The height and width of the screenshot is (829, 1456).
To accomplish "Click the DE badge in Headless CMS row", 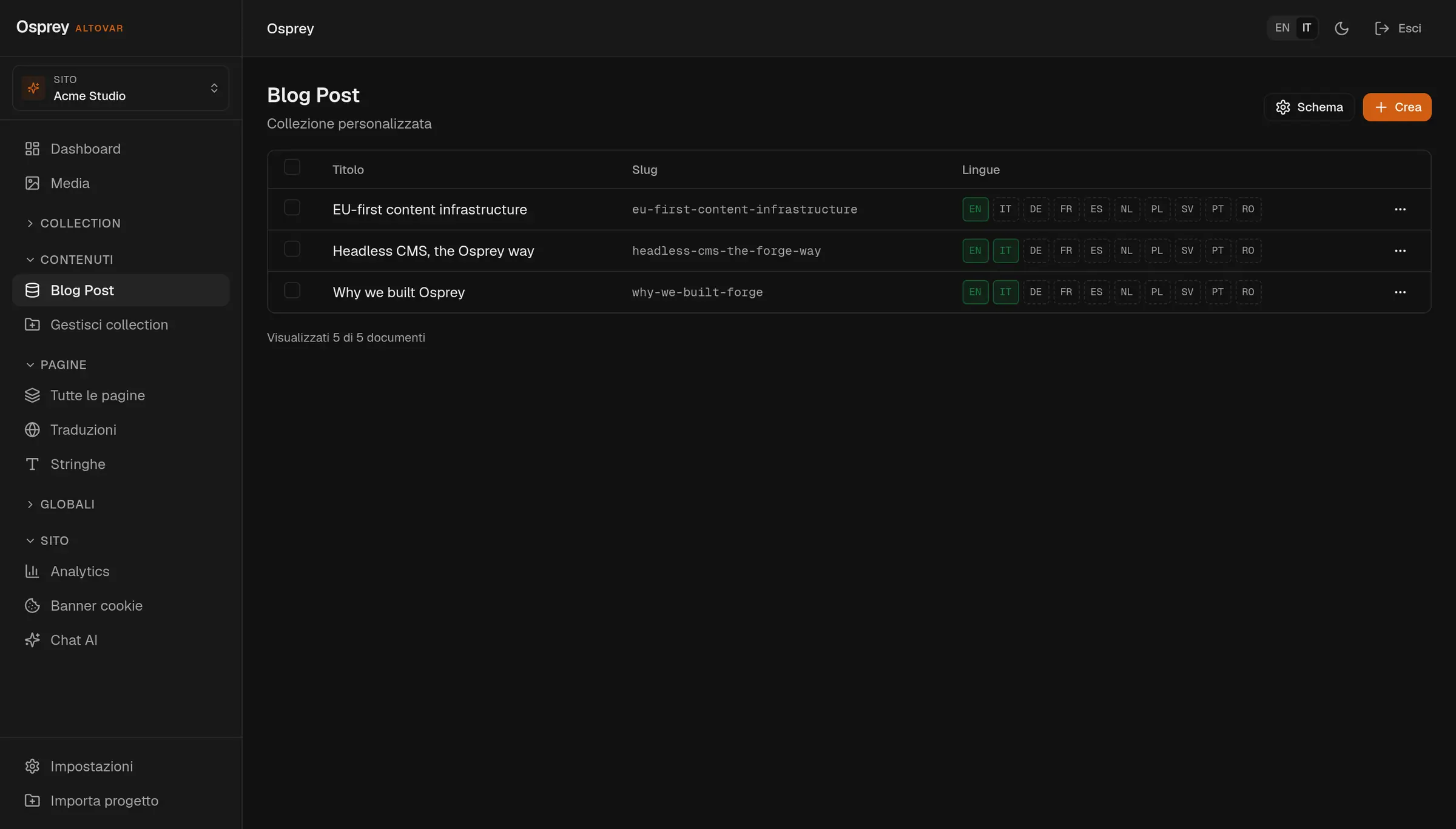I will (x=1036, y=250).
